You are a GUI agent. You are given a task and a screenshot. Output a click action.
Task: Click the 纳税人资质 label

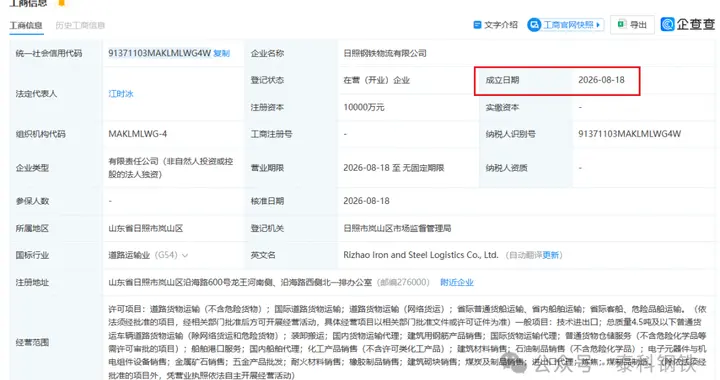pyautogui.click(x=506, y=168)
